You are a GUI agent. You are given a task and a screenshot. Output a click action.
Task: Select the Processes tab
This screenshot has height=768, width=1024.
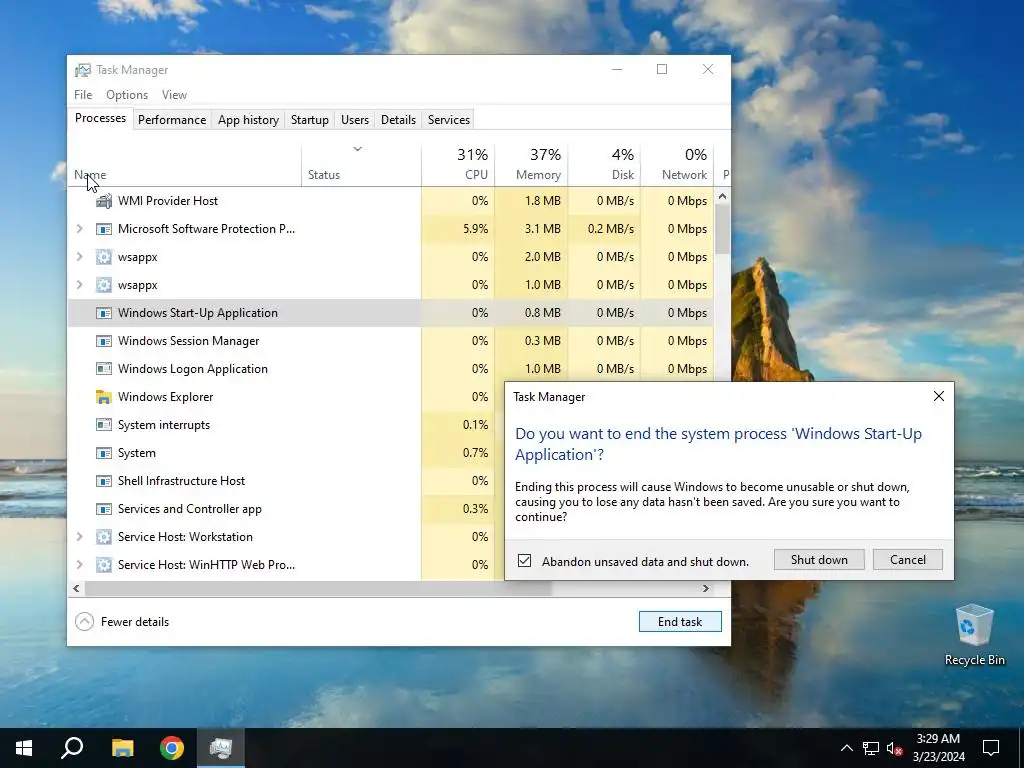tap(101, 118)
